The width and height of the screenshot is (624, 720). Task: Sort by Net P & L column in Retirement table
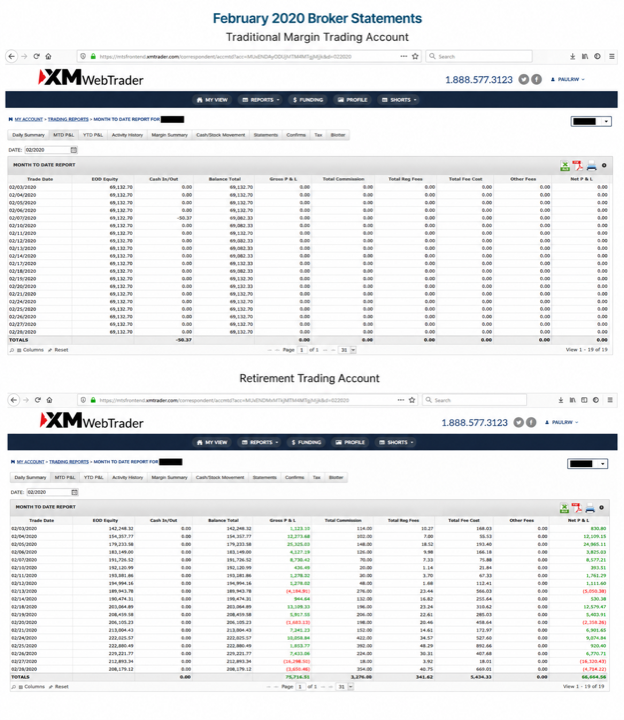click(579, 520)
